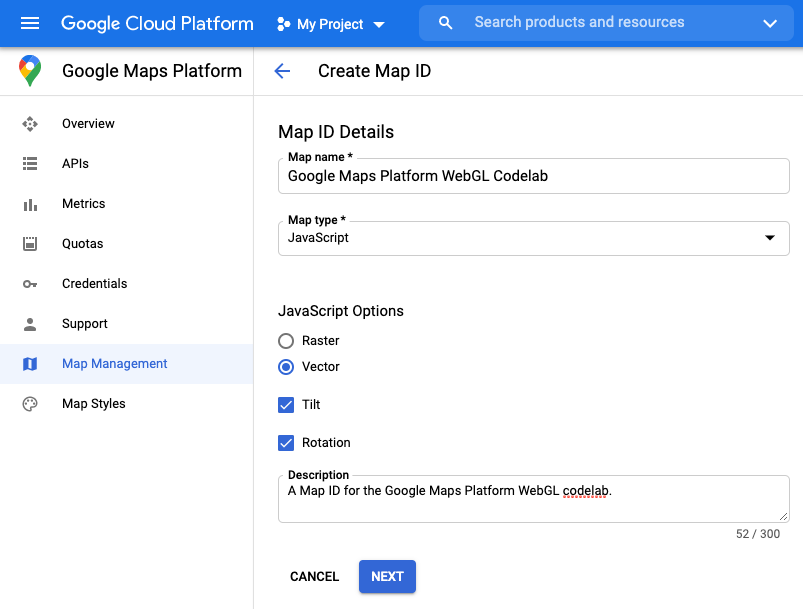The image size is (803, 609).
Task: Click the Metrics bar chart icon
Action: 31,203
